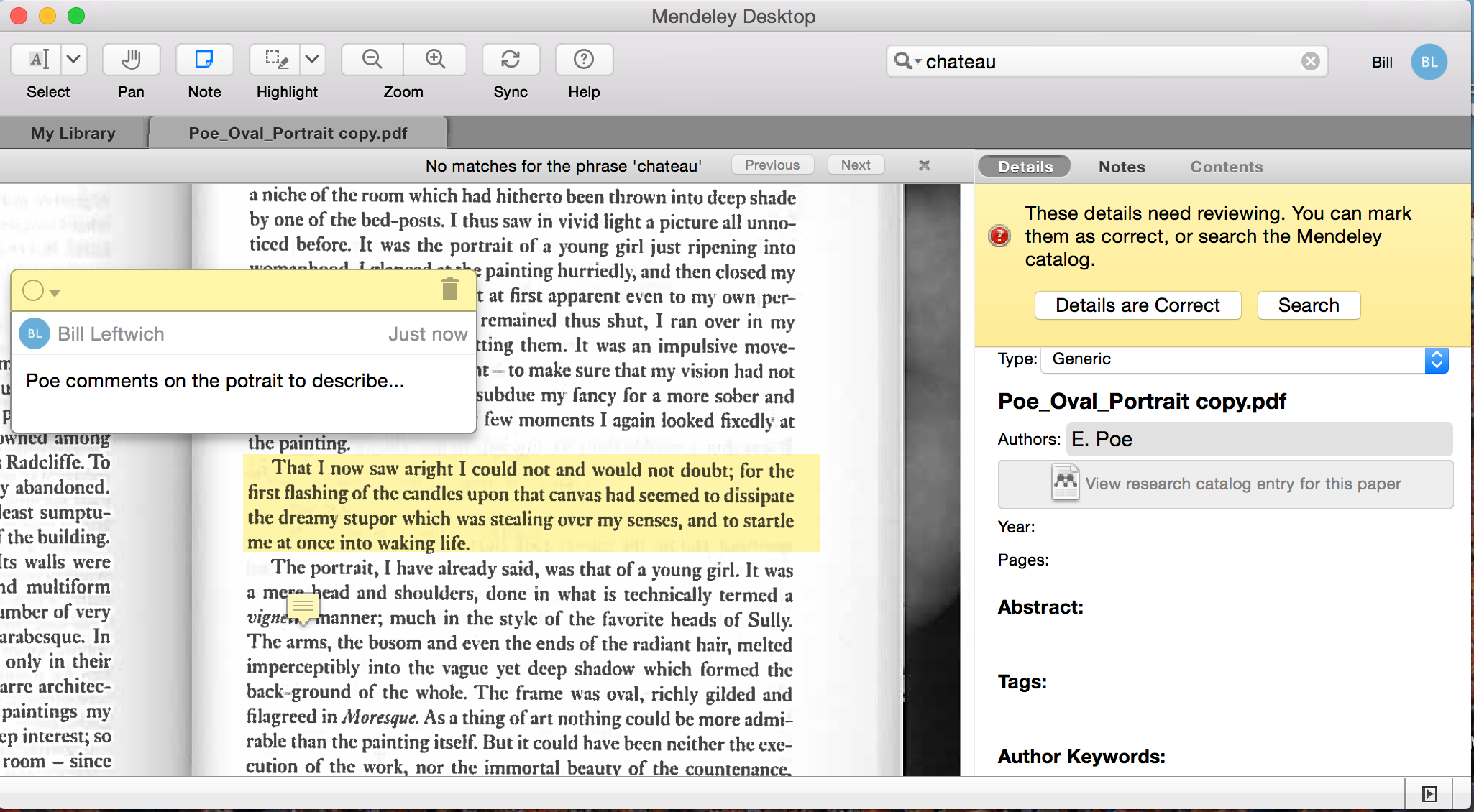
Task: Switch to the Notes tab
Action: pyautogui.click(x=1122, y=167)
